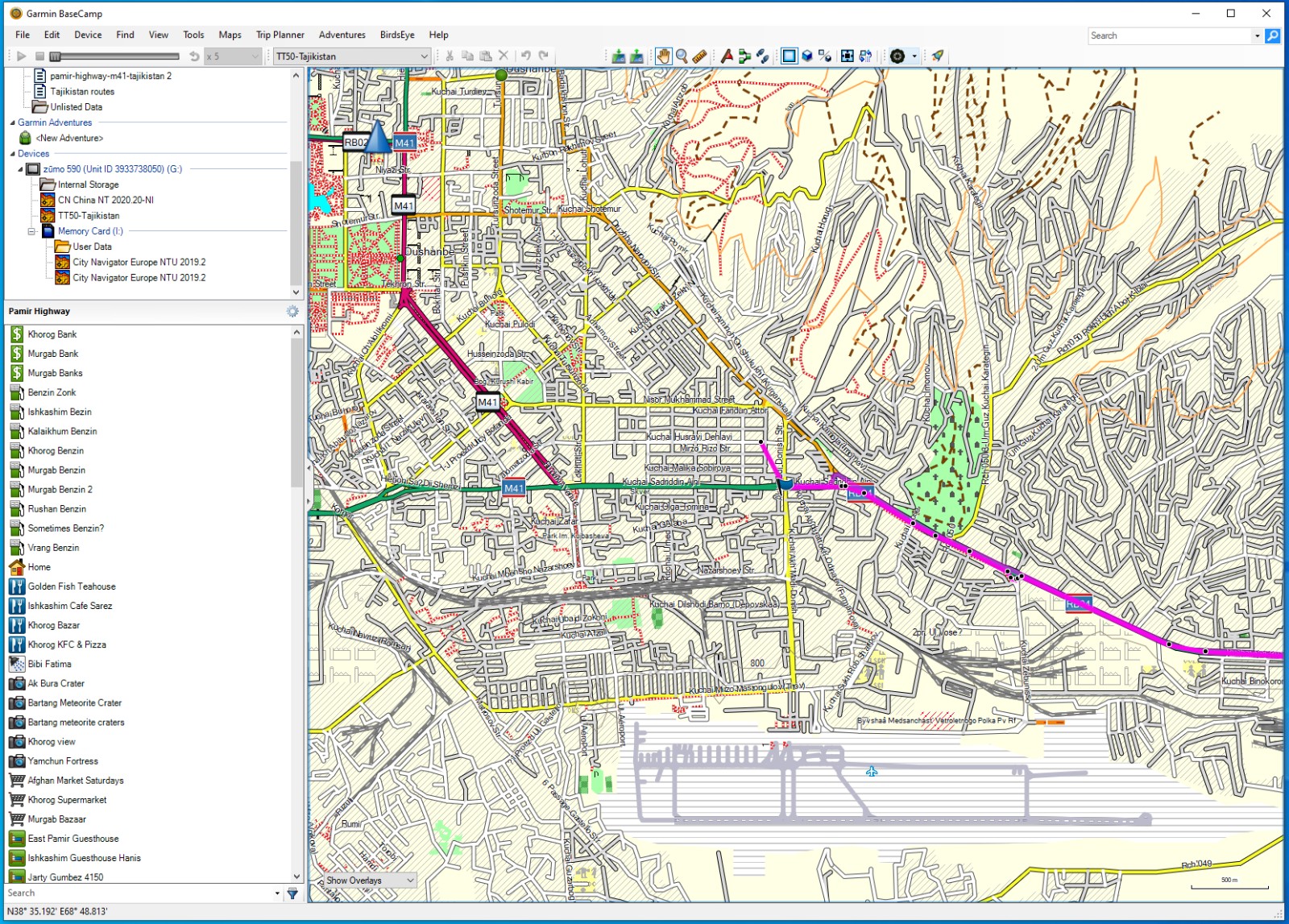Open the top search box dropdown arrow
1289x924 pixels.
tap(1257, 35)
